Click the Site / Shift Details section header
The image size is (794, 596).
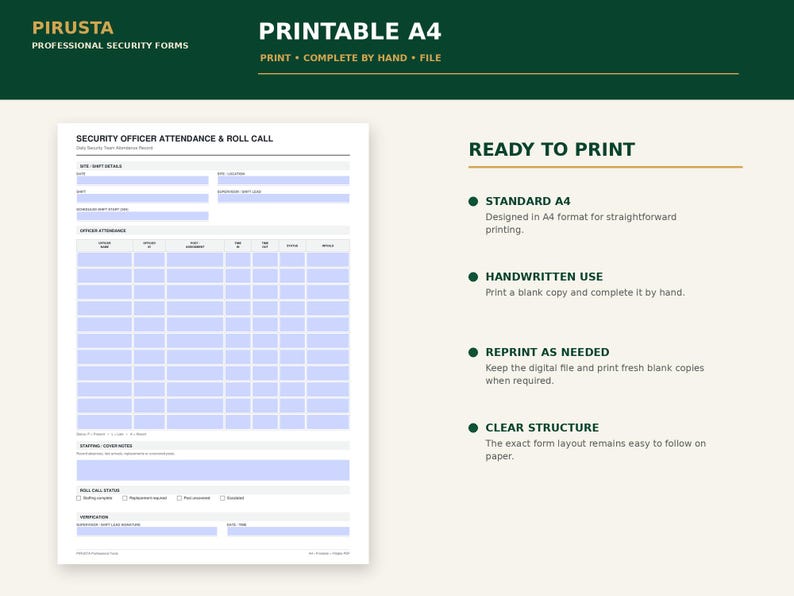(x=213, y=166)
